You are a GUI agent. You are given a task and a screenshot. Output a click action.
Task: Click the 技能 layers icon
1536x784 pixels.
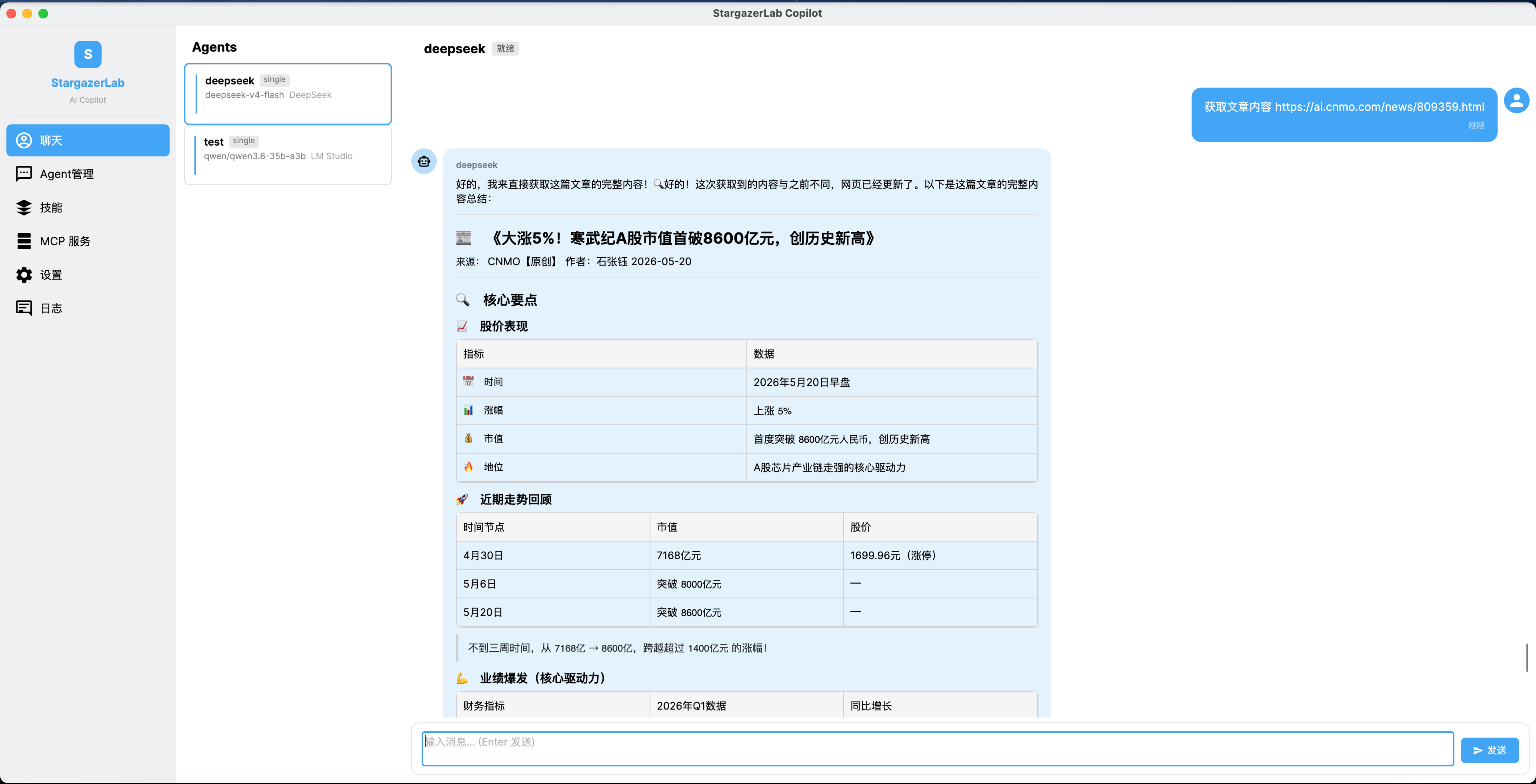(x=24, y=208)
